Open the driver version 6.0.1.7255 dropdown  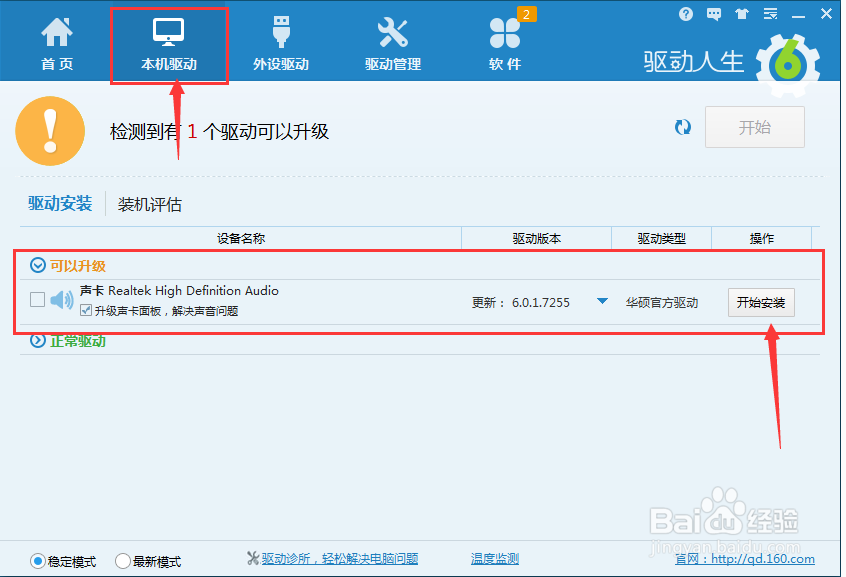coord(602,297)
